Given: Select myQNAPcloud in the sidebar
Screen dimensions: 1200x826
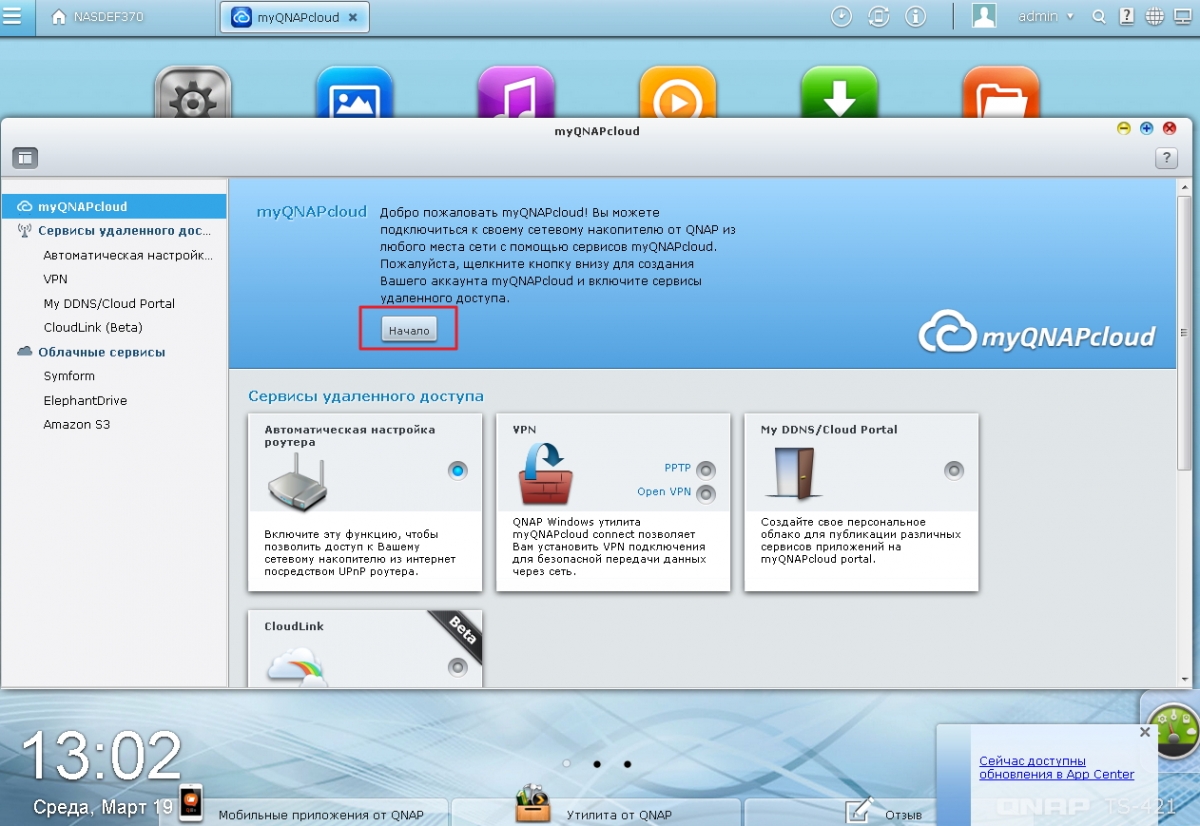Looking at the screenshot, I should point(114,207).
